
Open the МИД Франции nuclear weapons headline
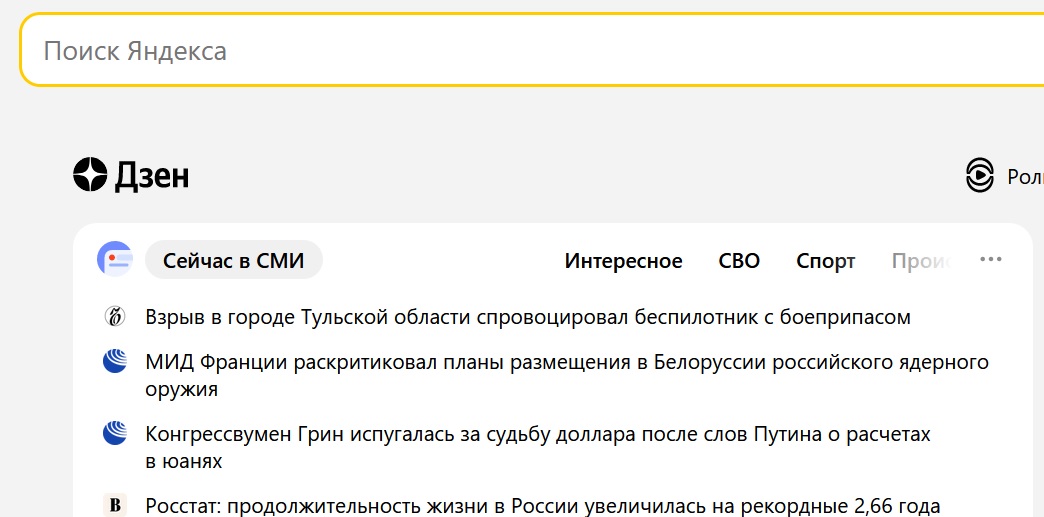[x=567, y=376]
